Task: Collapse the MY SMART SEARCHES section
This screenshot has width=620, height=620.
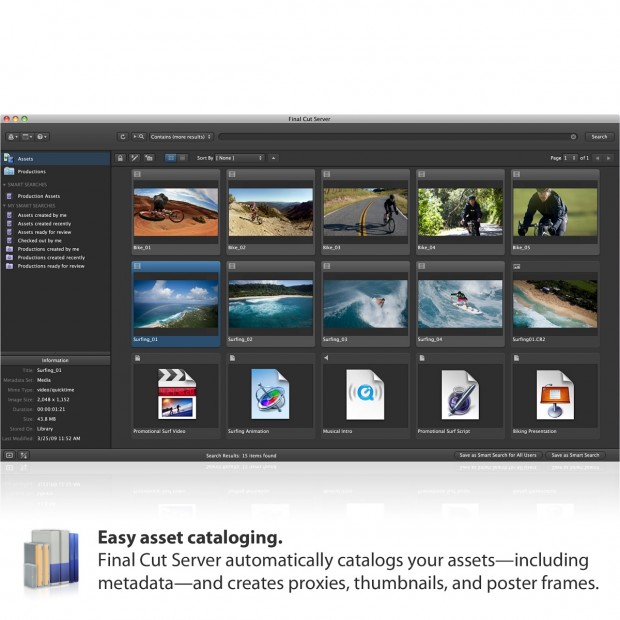Action: 4,206
